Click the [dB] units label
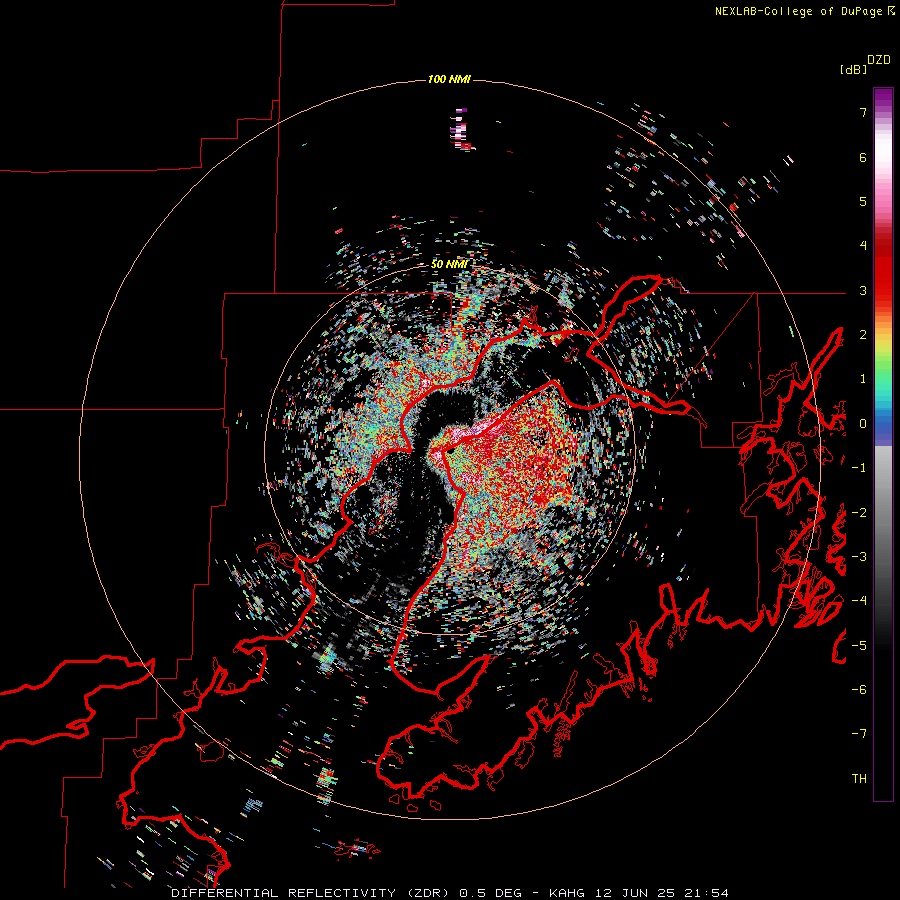 pos(854,69)
